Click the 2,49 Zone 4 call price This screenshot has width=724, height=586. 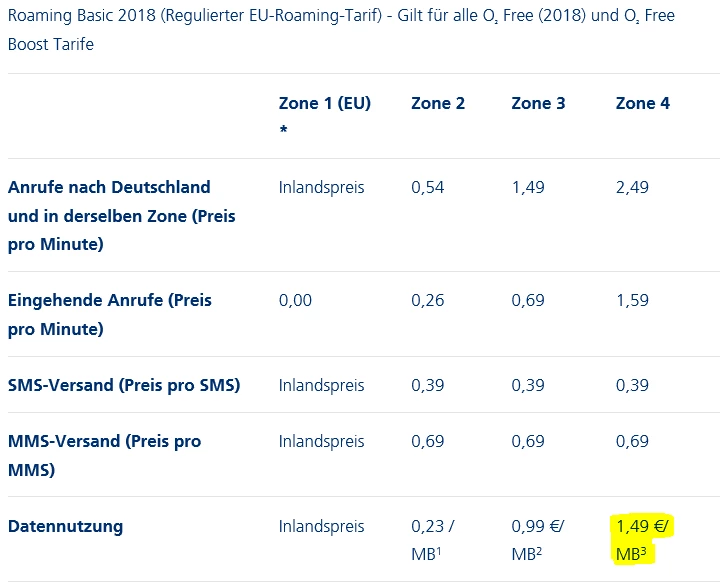click(632, 187)
